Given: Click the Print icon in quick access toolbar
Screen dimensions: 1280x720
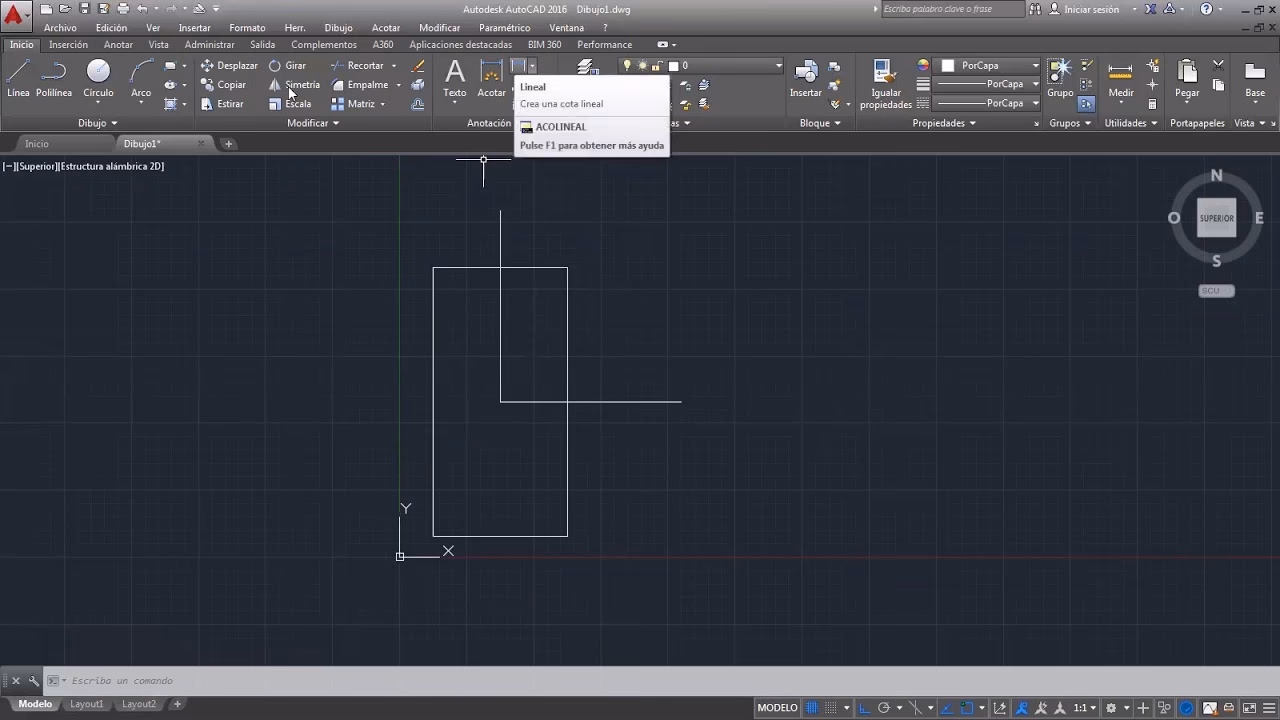Looking at the screenshot, I should click(123, 9).
